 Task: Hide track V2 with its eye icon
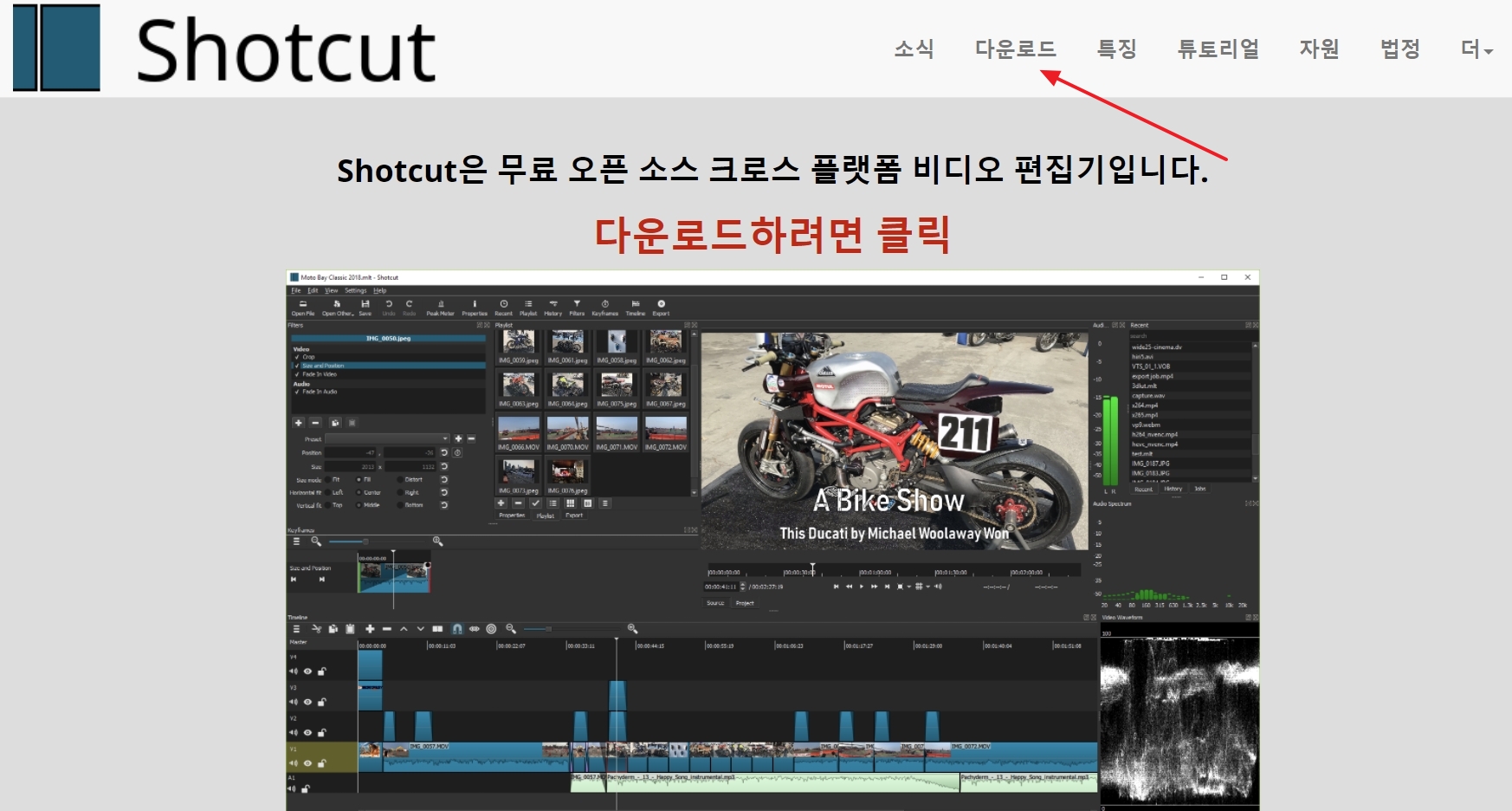pyautogui.click(x=307, y=733)
